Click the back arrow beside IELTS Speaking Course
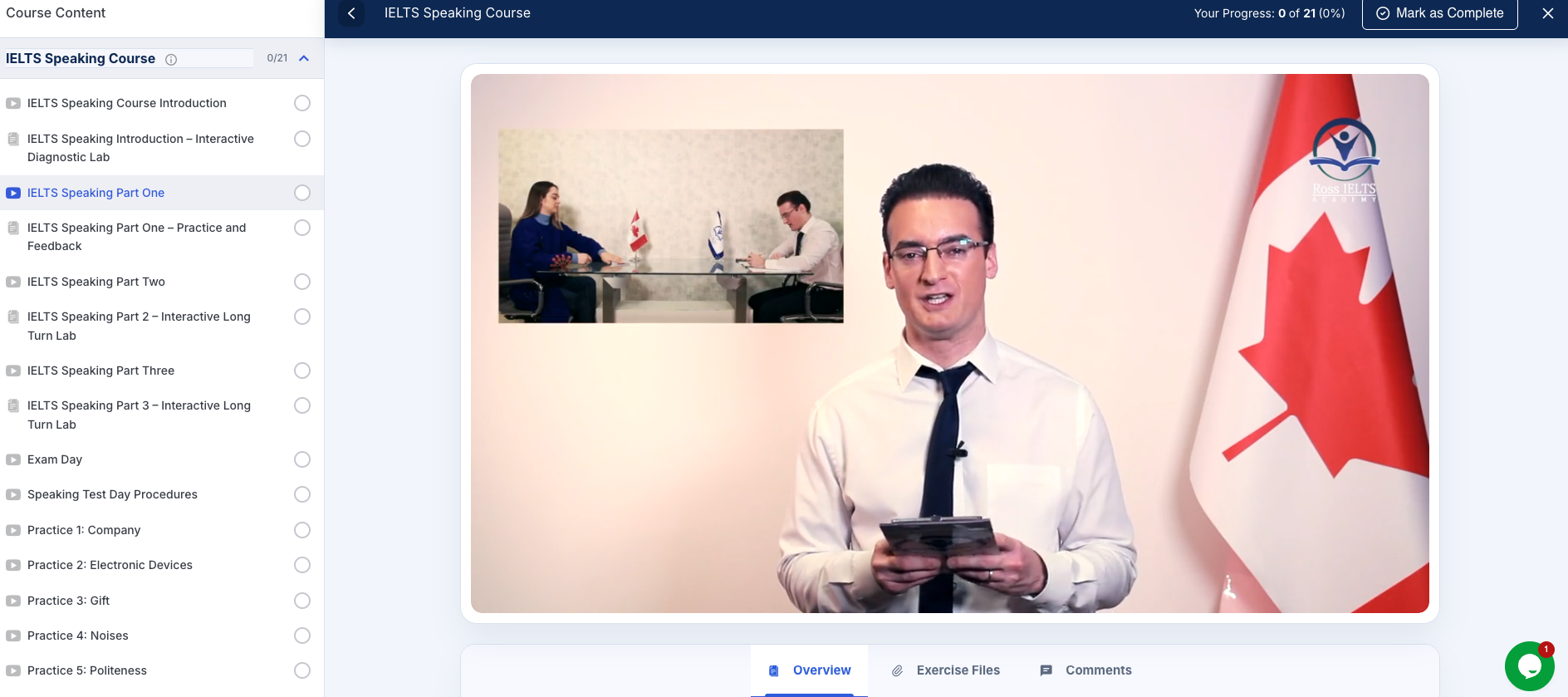Viewport: 1568px width, 697px height. [351, 13]
